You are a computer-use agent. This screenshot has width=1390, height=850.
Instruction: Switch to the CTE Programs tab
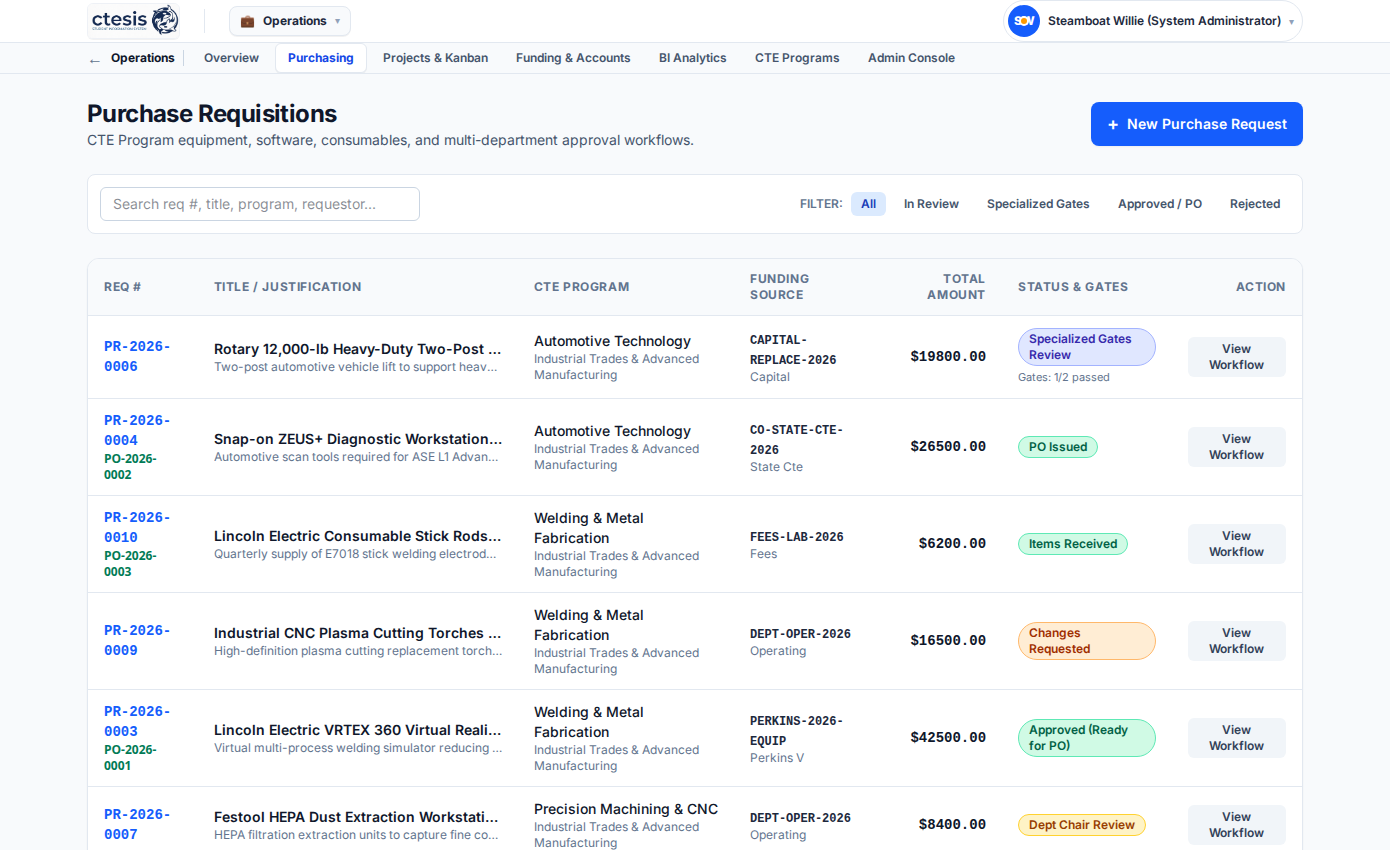click(797, 58)
